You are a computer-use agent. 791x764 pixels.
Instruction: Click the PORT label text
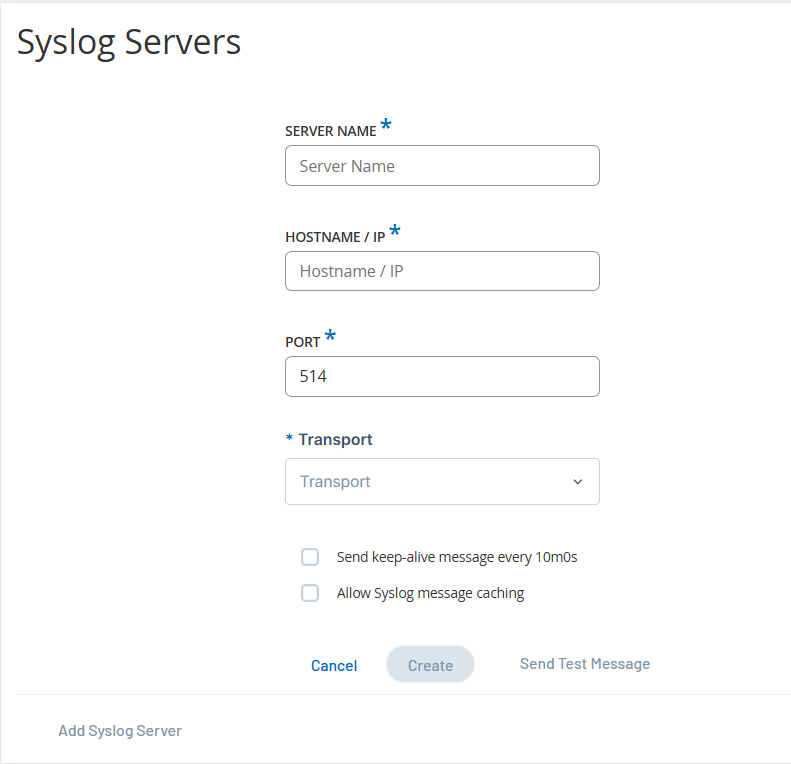(x=303, y=342)
